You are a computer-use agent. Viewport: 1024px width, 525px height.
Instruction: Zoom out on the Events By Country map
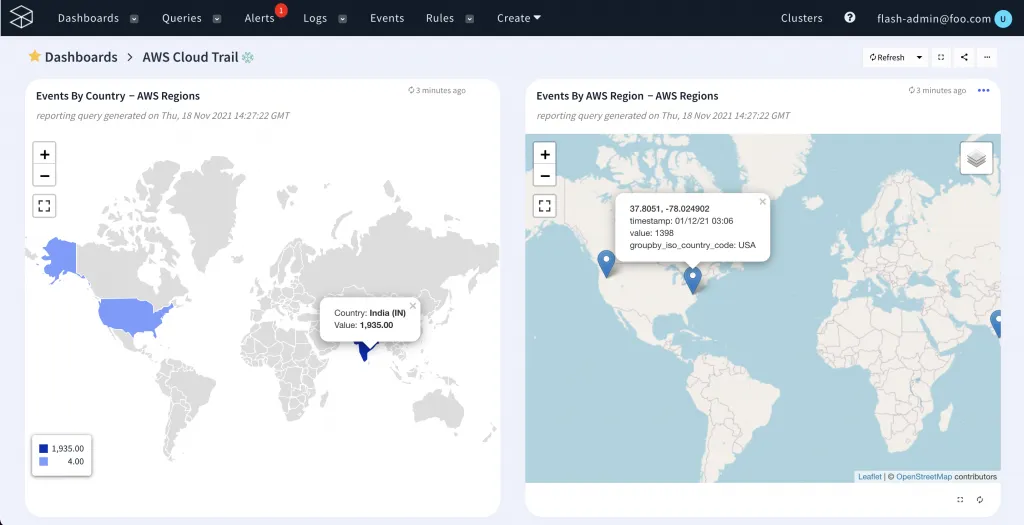coord(44,176)
